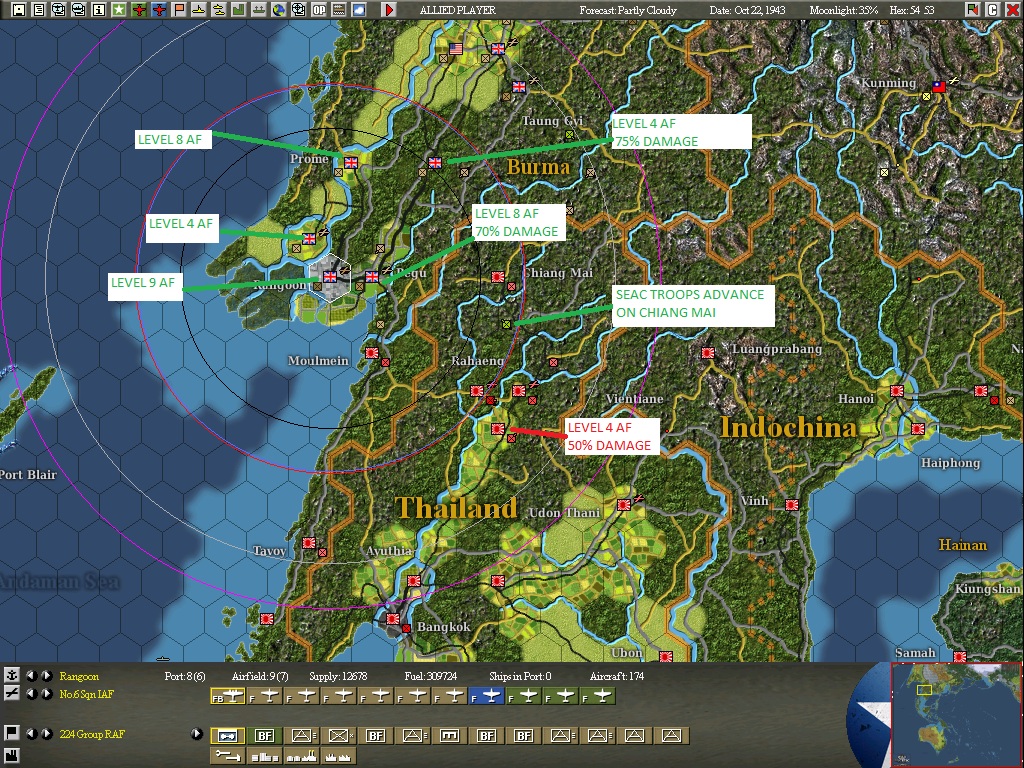
Task: Go to next base with Rangoon right arrow
Action: point(46,675)
